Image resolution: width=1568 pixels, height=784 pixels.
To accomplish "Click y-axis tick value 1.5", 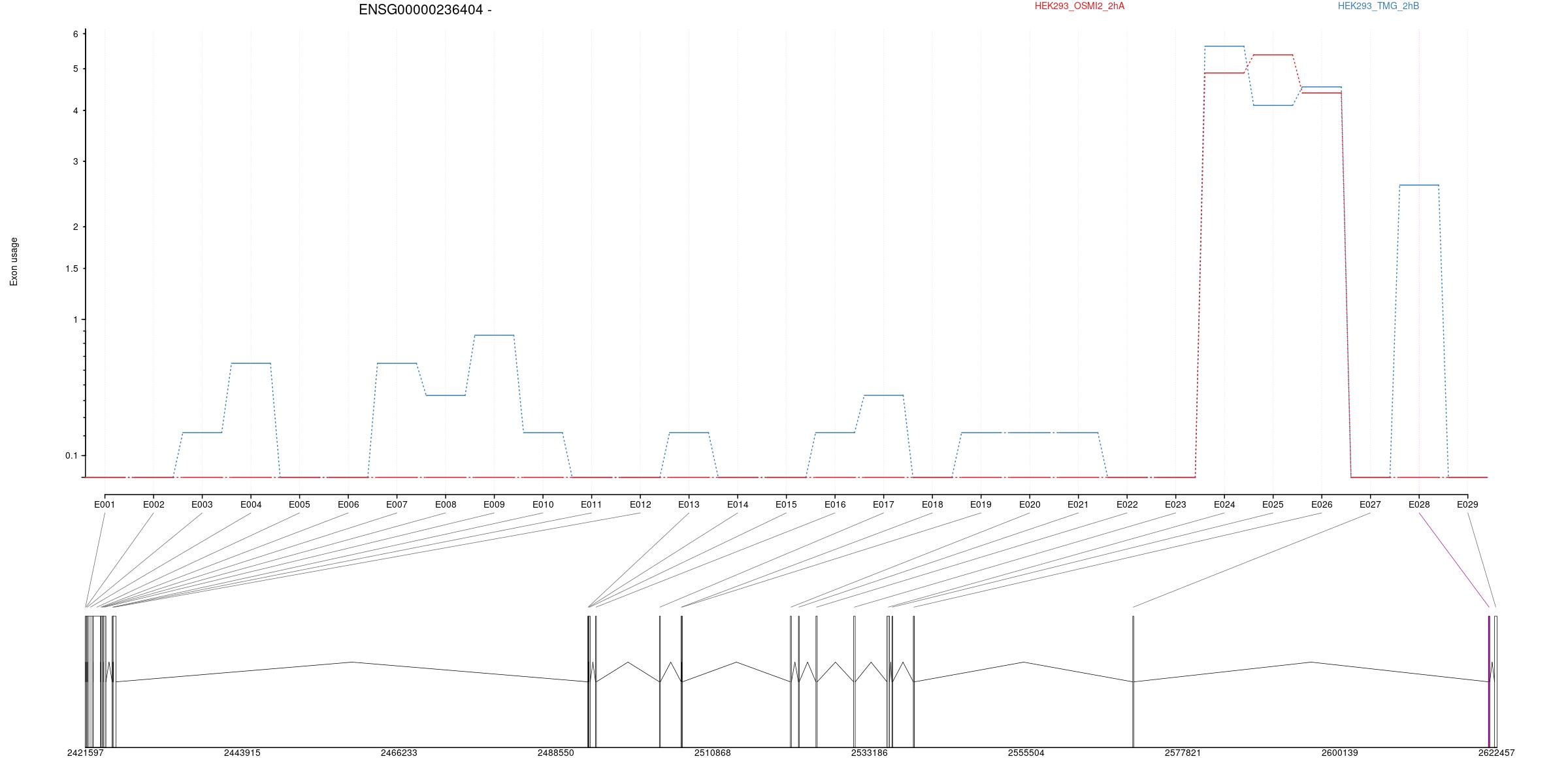I will pyautogui.click(x=72, y=269).
